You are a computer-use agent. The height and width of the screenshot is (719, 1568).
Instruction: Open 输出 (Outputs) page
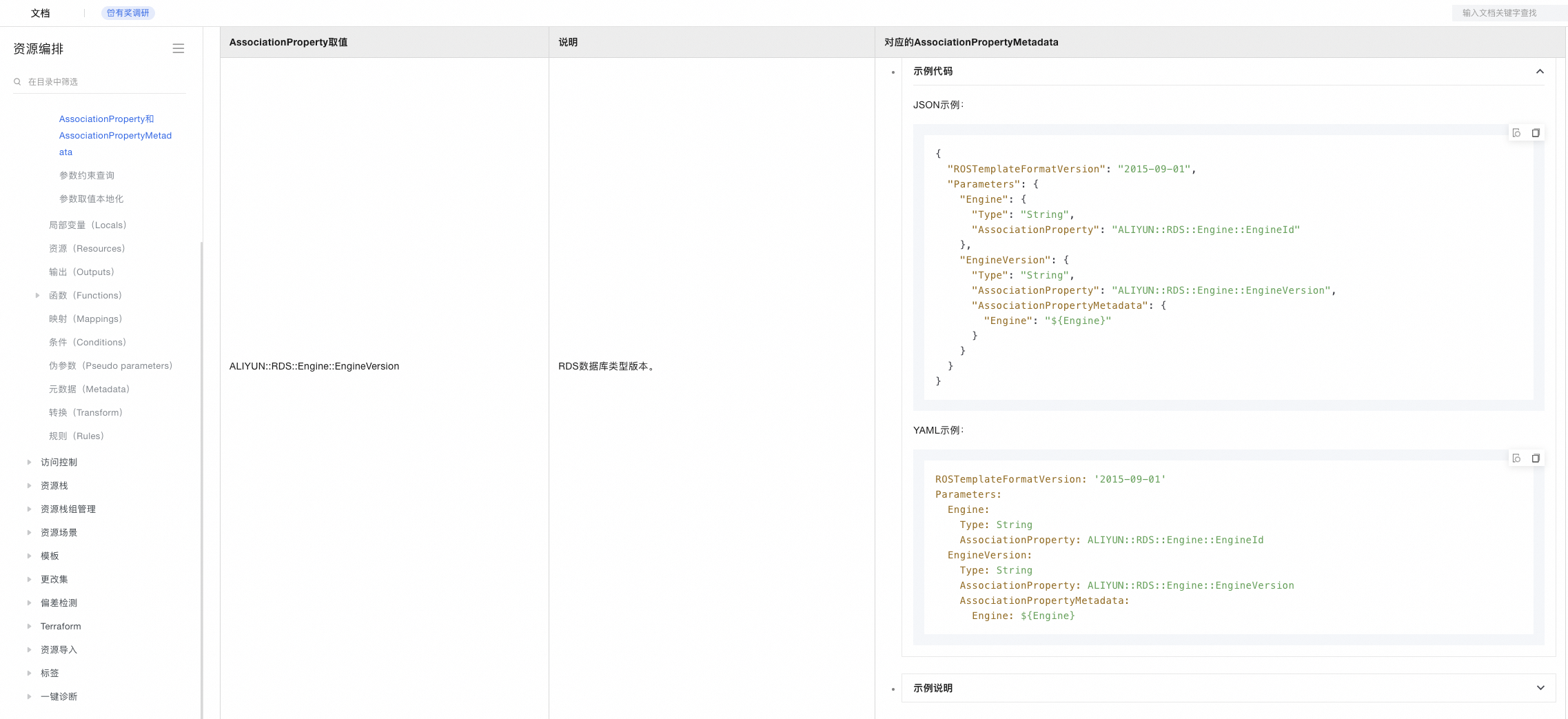(81, 272)
